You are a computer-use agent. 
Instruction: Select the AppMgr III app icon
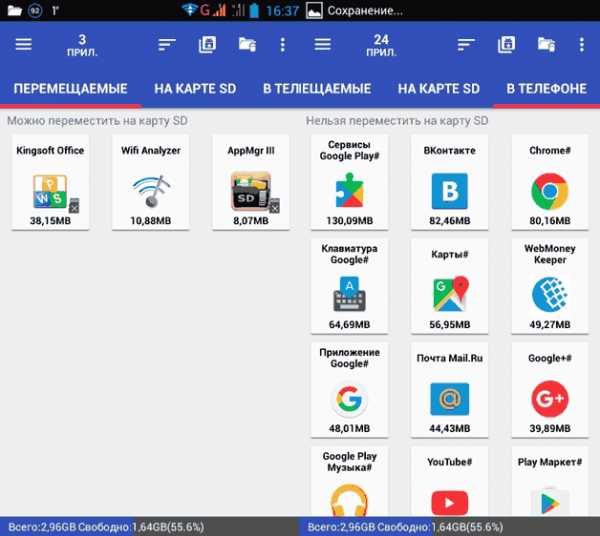[251, 191]
